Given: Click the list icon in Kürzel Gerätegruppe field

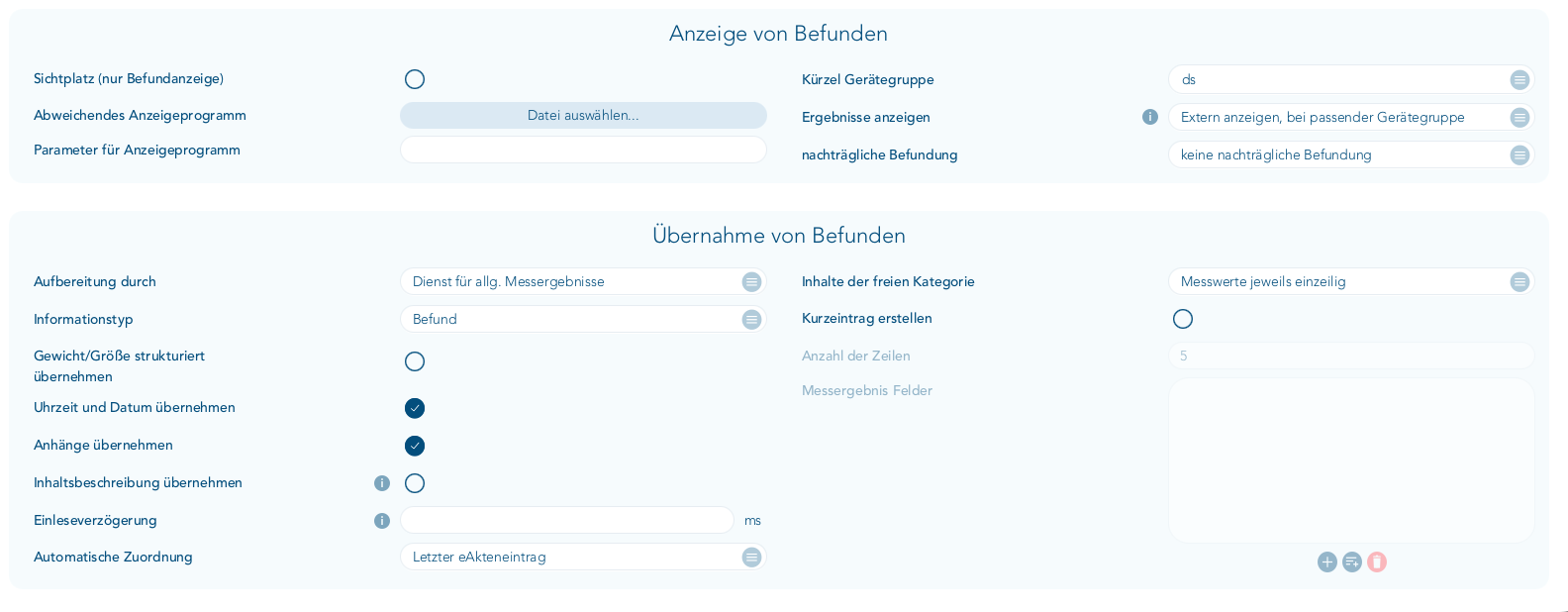Looking at the screenshot, I should tap(1519, 80).
